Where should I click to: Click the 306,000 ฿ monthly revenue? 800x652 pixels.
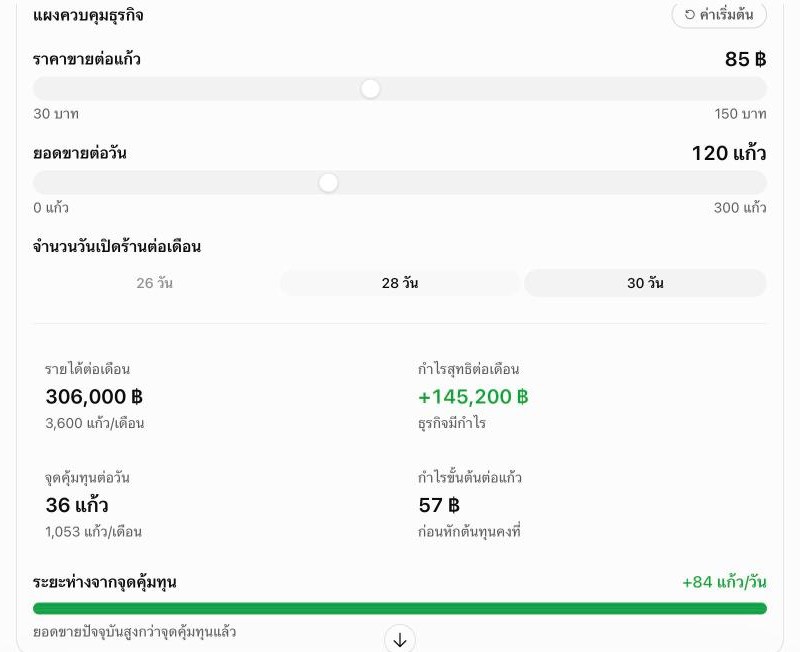click(94, 396)
